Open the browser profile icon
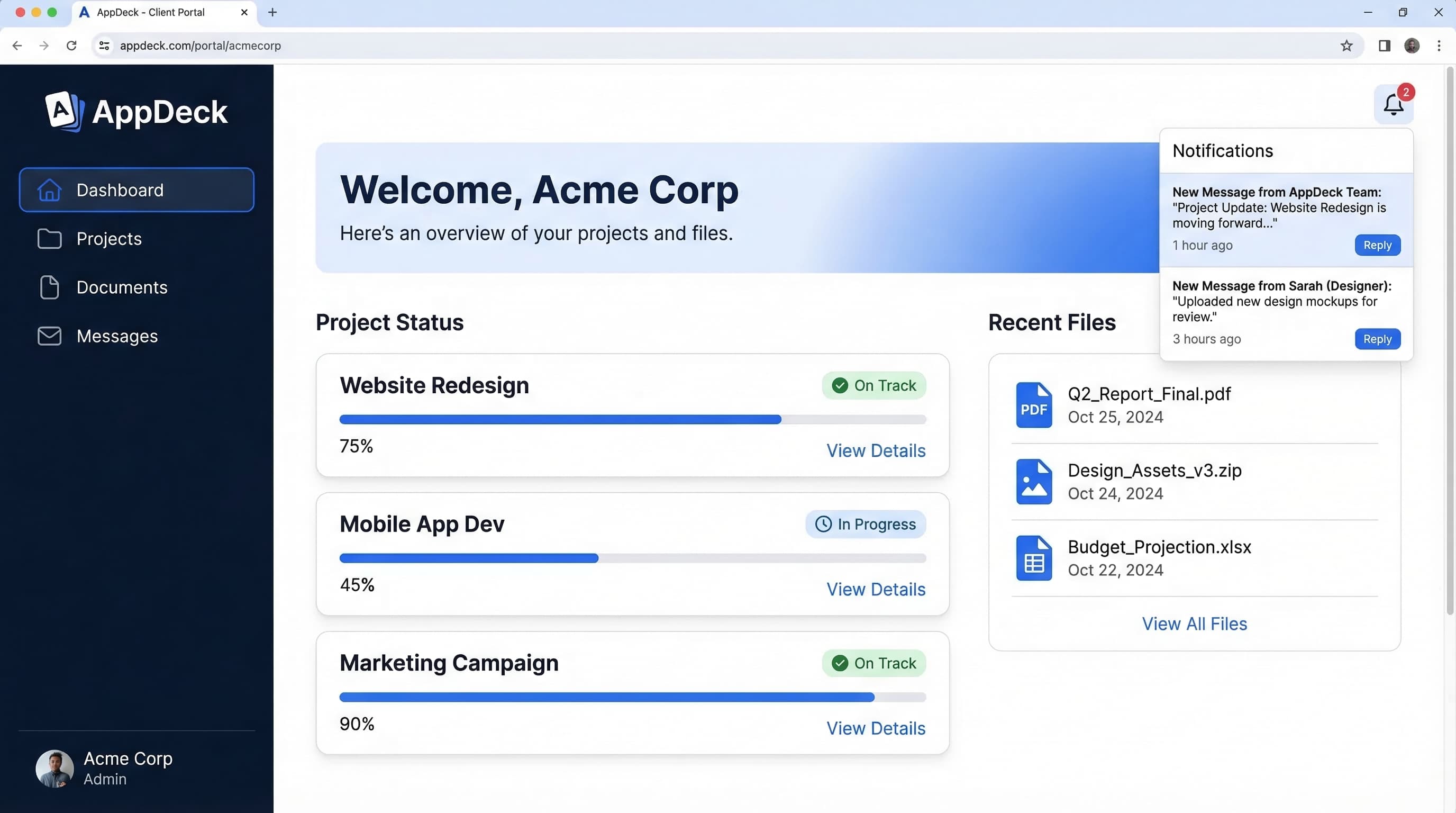The image size is (1456, 813). tap(1412, 46)
